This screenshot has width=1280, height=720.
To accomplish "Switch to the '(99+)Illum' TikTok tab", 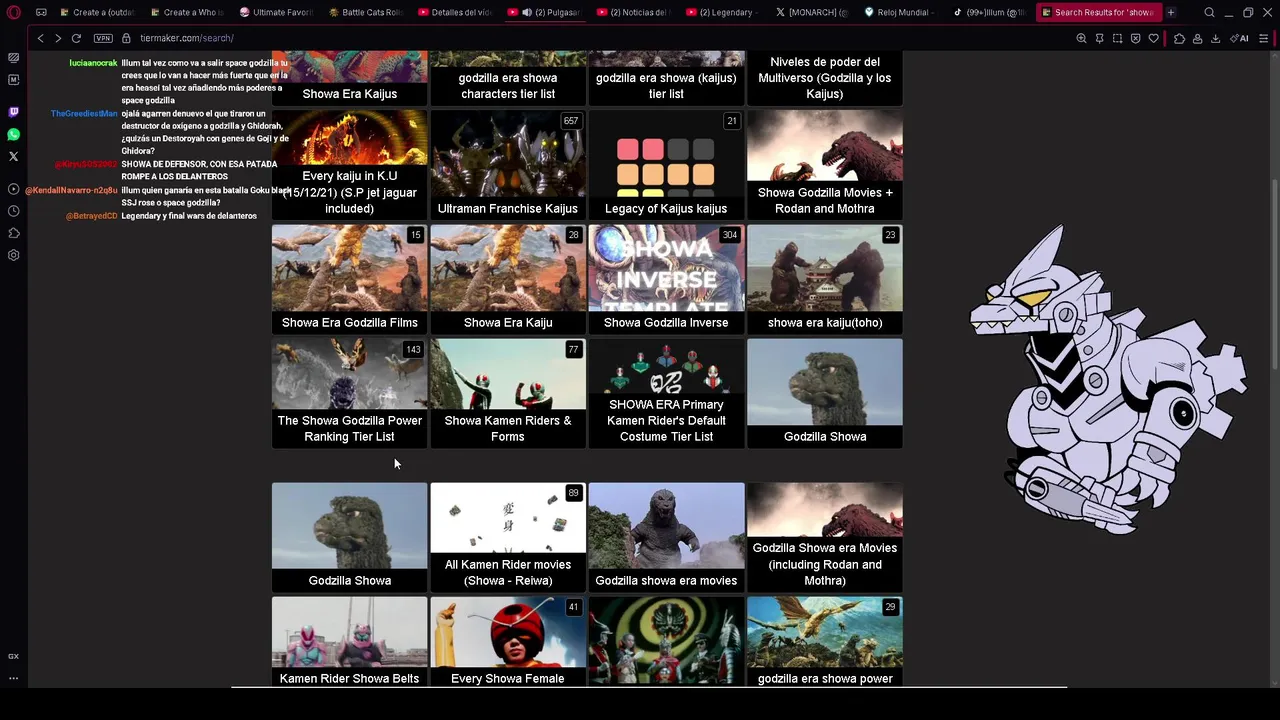I will [991, 12].
